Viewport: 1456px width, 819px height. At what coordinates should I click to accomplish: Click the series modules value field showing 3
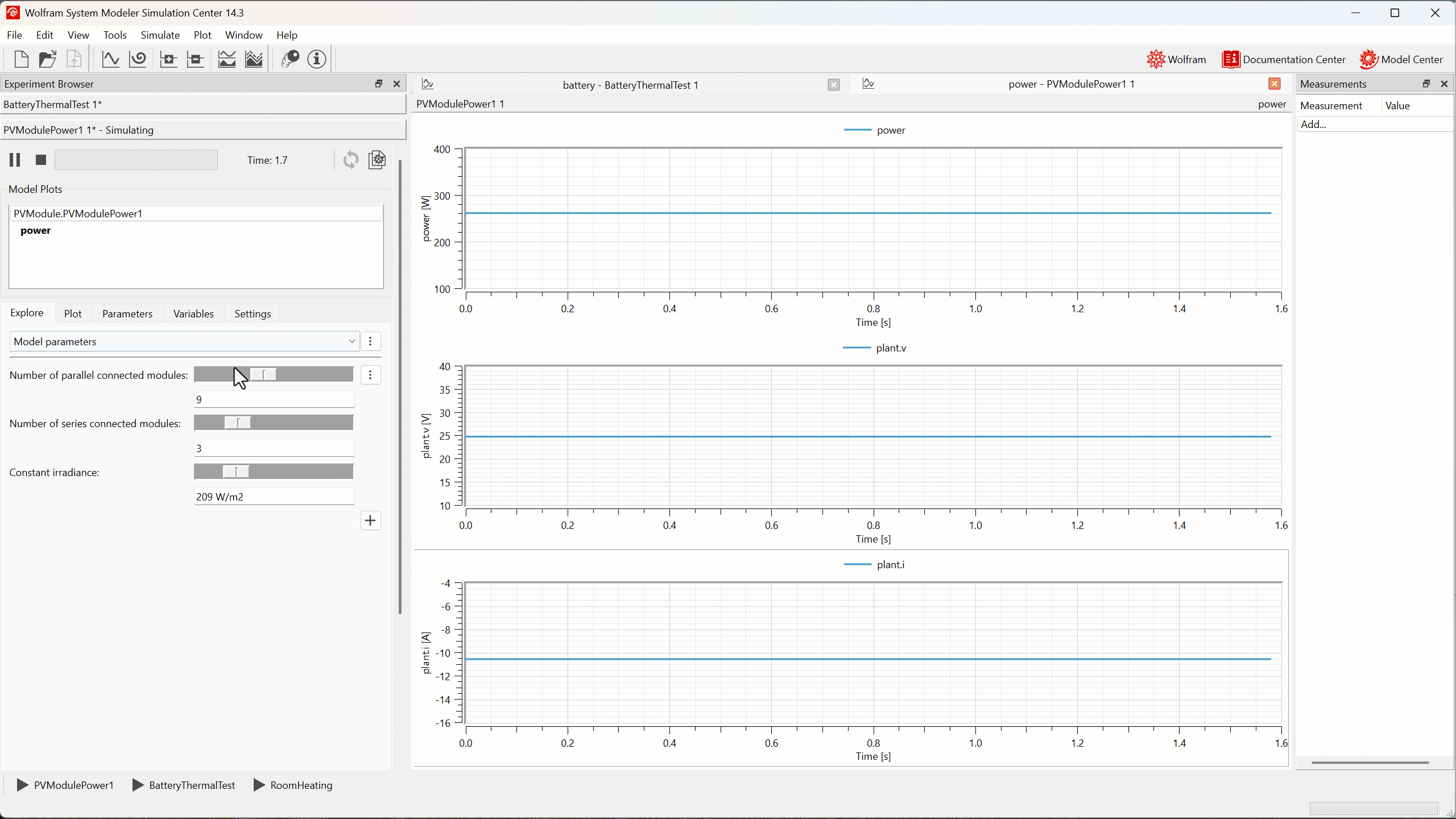(274, 448)
